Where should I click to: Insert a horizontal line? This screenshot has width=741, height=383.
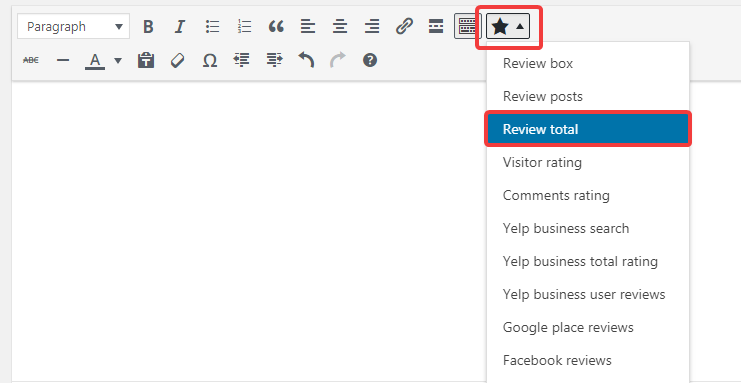(62, 61)
